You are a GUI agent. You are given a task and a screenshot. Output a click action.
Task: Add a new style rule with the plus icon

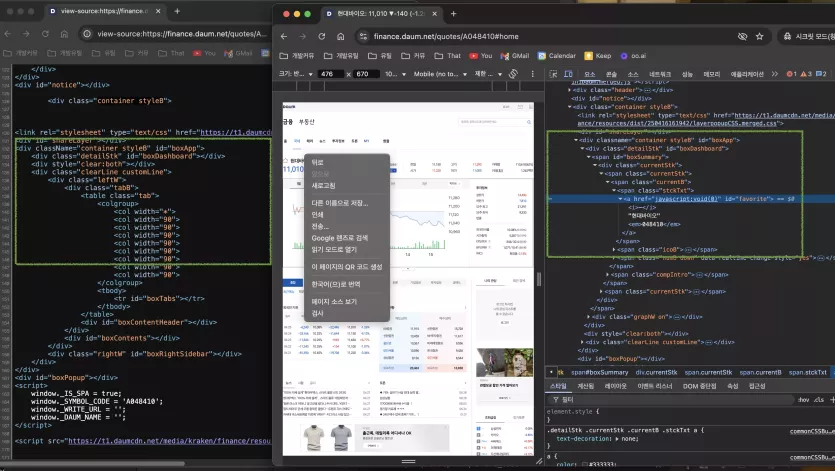coord(832,400)
